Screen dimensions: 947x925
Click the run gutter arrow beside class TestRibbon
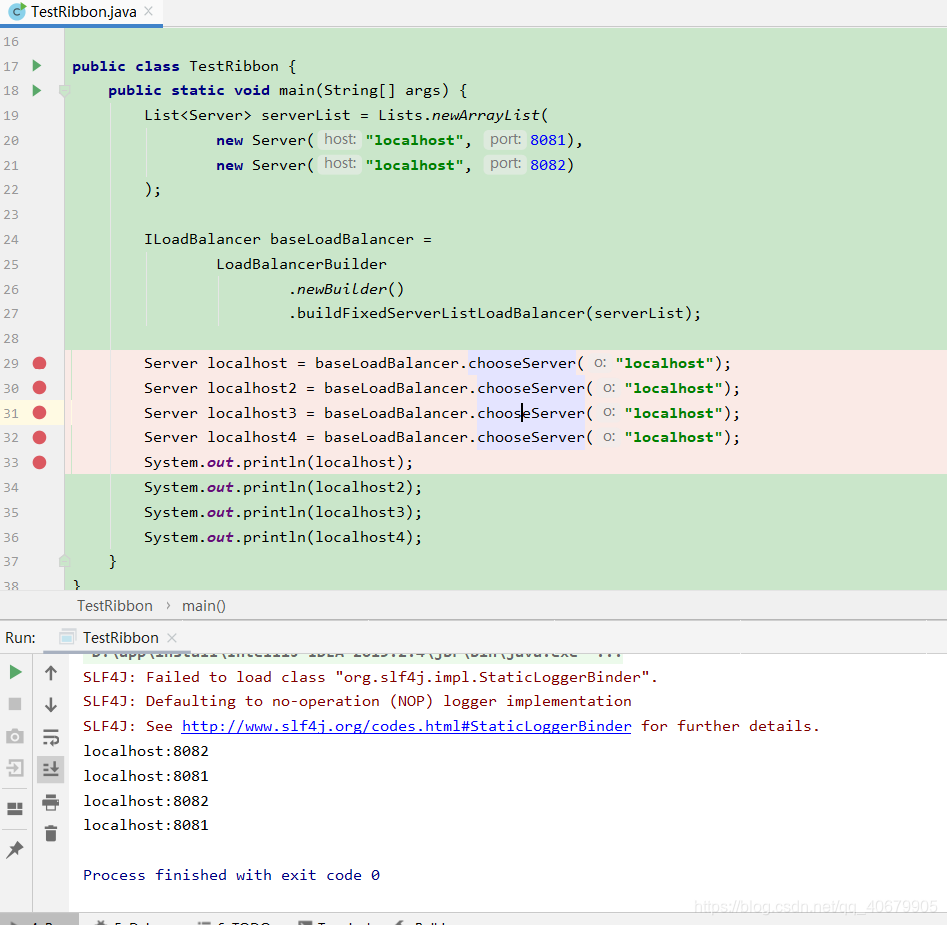36,65
